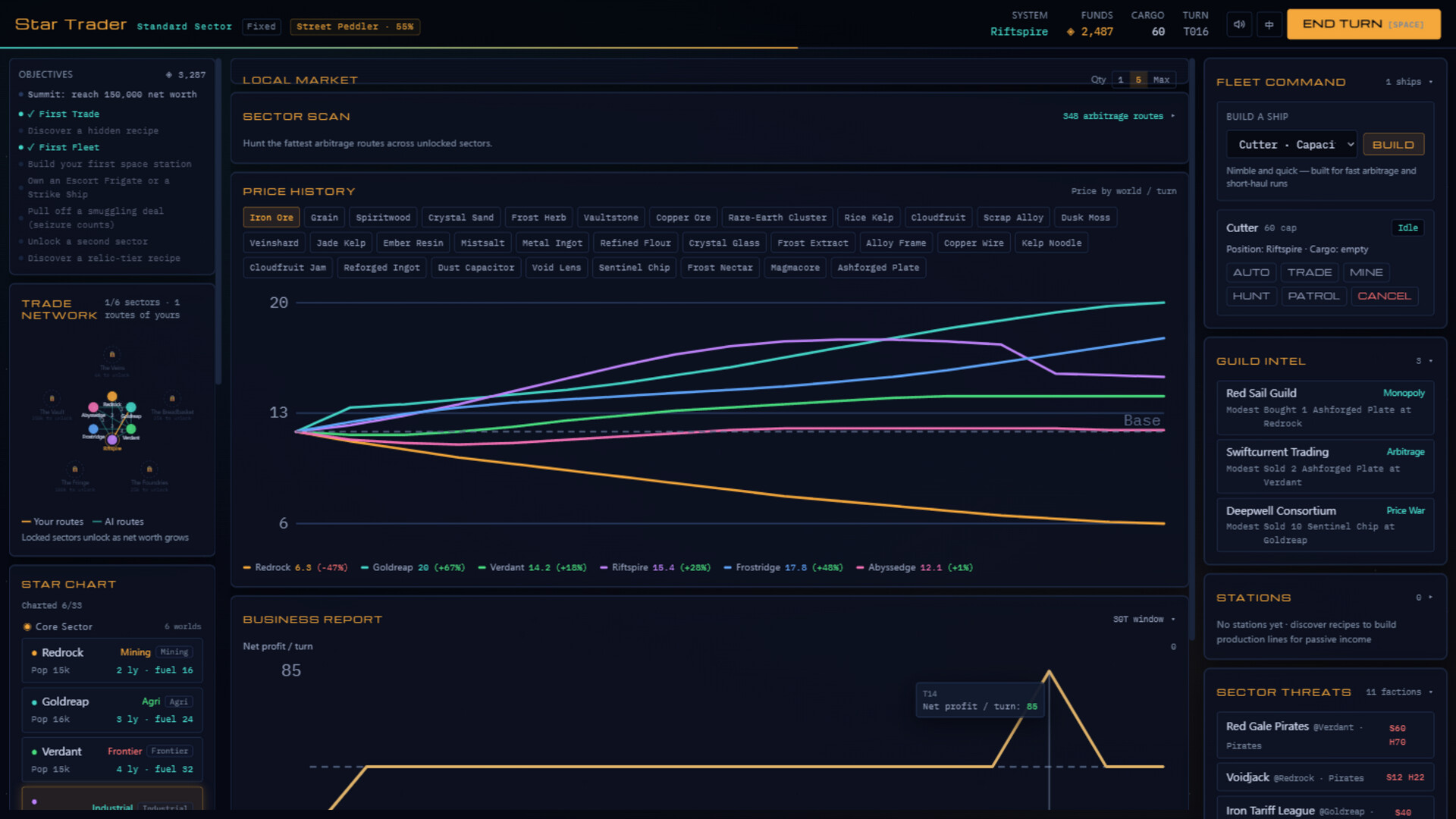
Task: Click the END TURN button
Action: click(1363, 24)
